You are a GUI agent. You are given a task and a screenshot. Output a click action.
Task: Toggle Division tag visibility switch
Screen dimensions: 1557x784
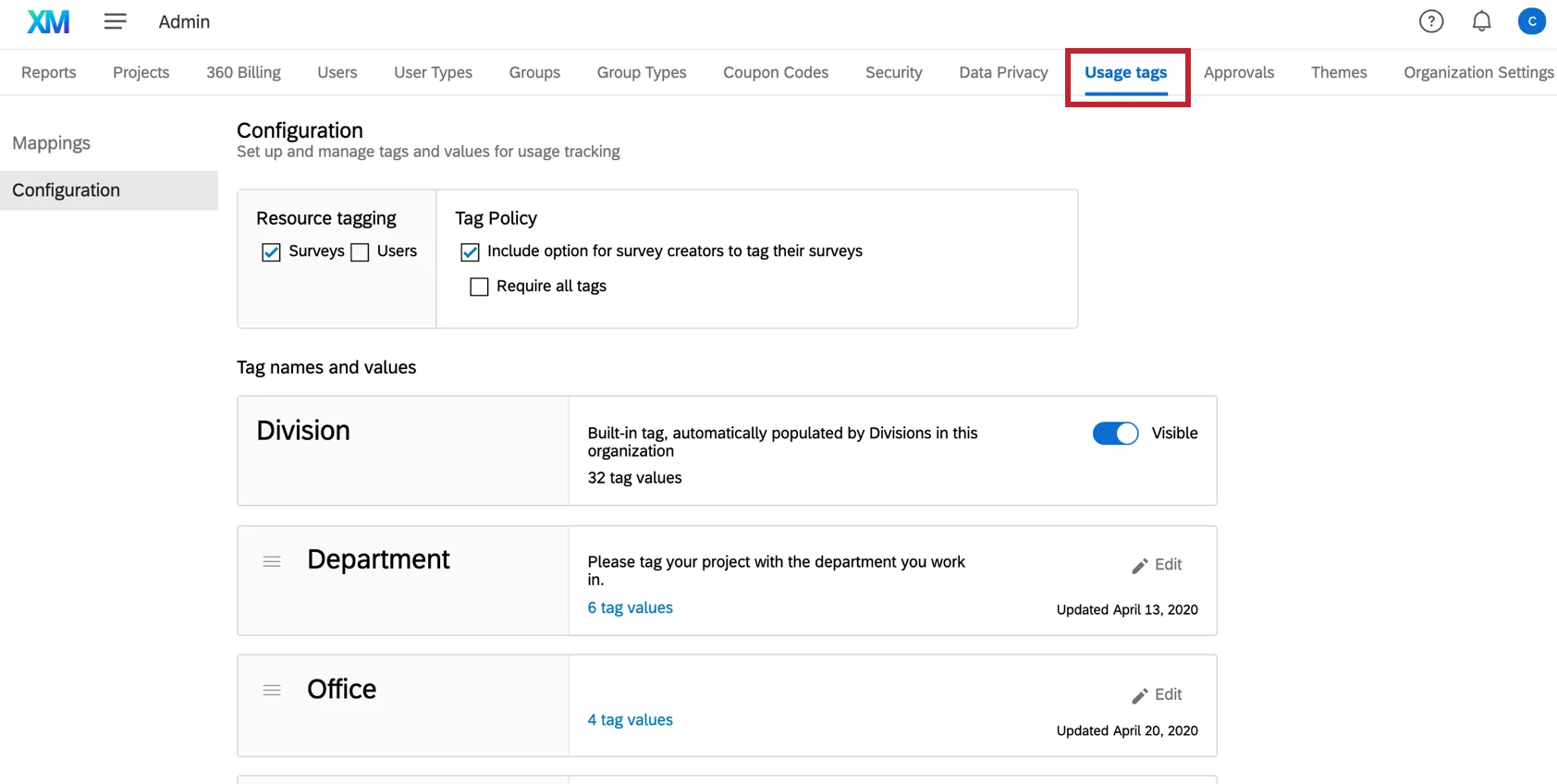[x=1115, y=434]
